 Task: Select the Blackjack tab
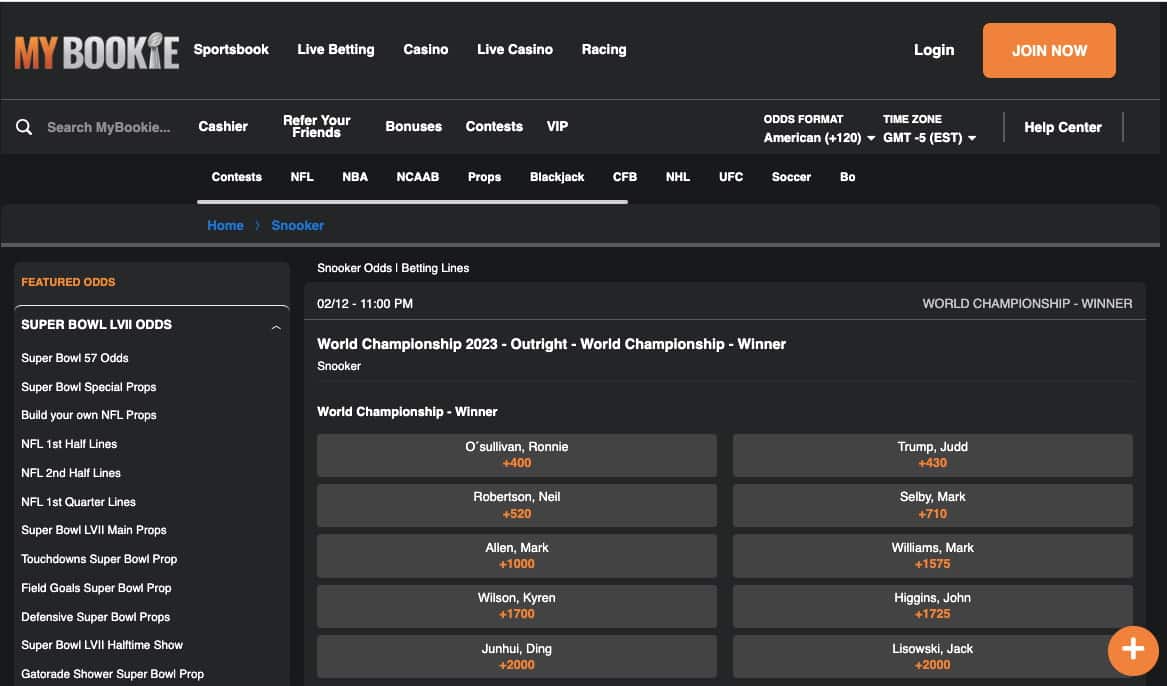point(557,177)
